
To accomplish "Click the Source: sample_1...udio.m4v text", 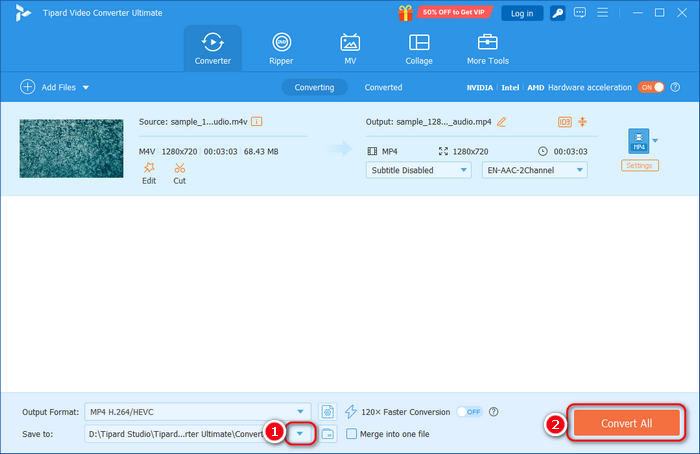I will pyautogui.click(x=193, y=121).
